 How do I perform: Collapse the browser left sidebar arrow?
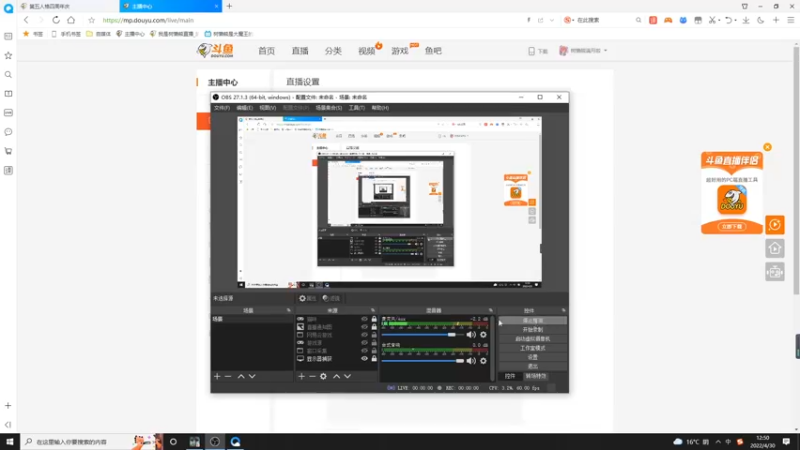click(x=8, y=424)
